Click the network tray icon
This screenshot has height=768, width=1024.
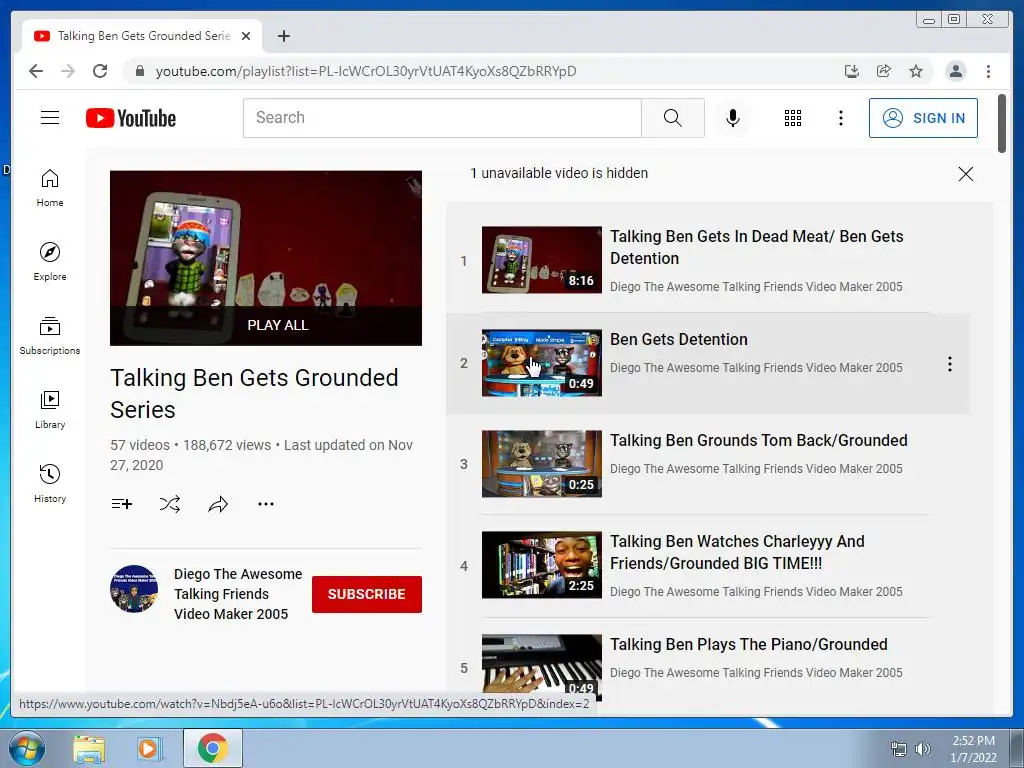coord(899,749)
